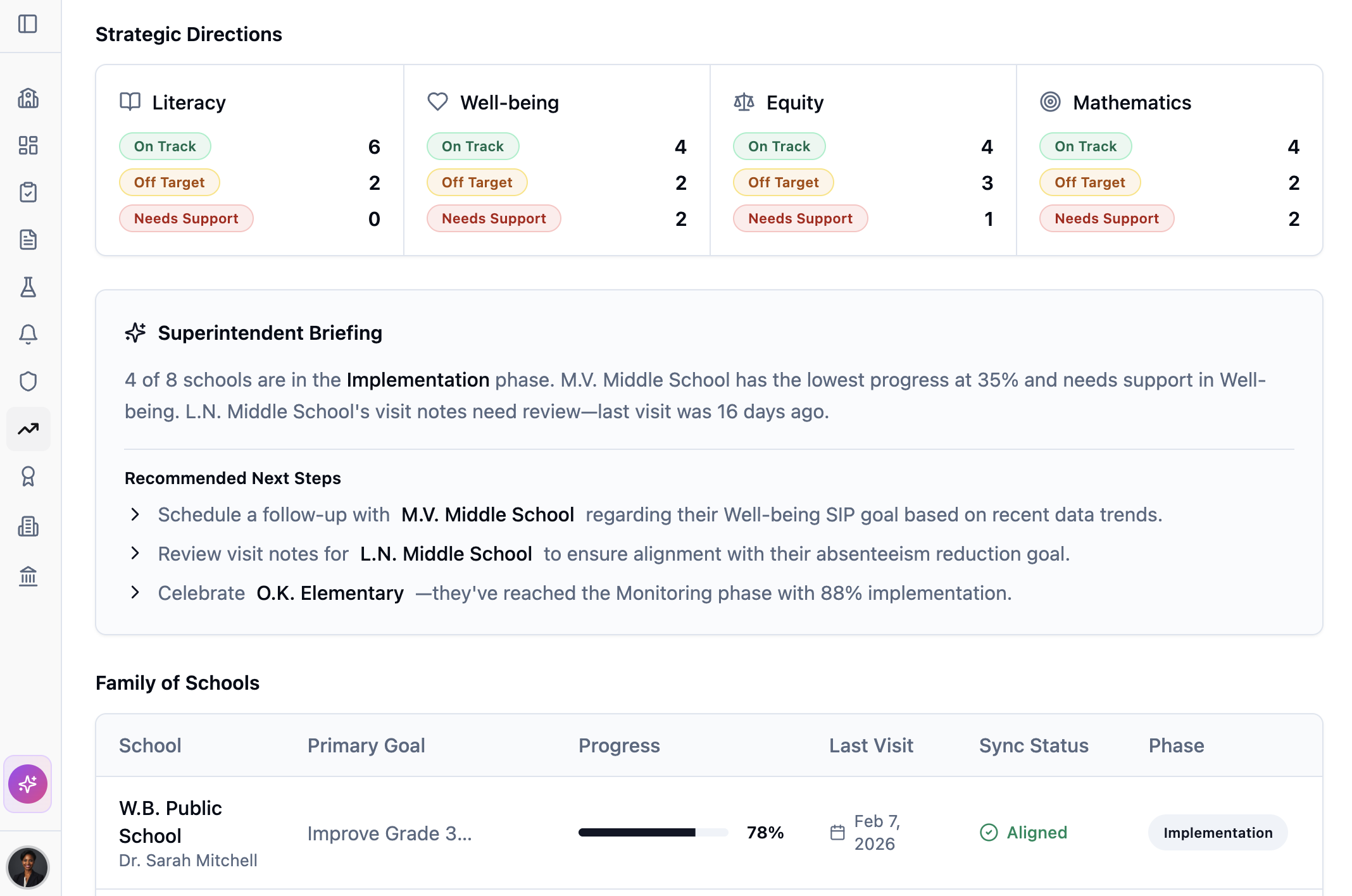Click W.B. Public School progress bar
This screenshot has height=896, width=1352.
[653, 833]
